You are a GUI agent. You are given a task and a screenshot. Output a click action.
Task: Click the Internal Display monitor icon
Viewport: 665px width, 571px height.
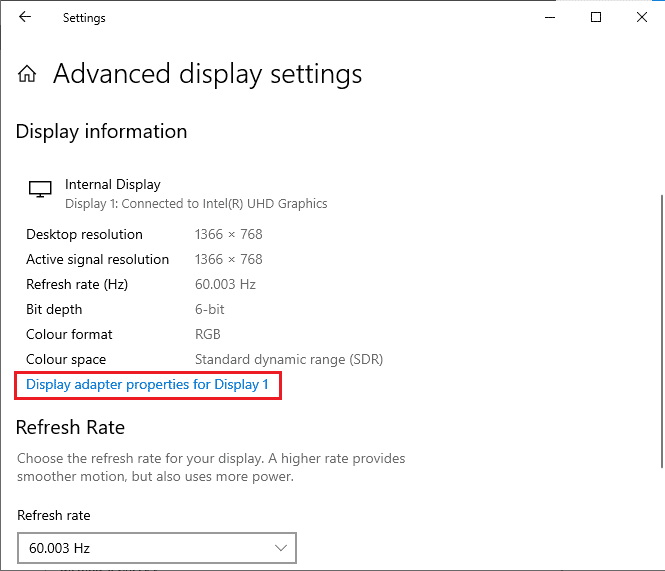(x=40, y=189)
